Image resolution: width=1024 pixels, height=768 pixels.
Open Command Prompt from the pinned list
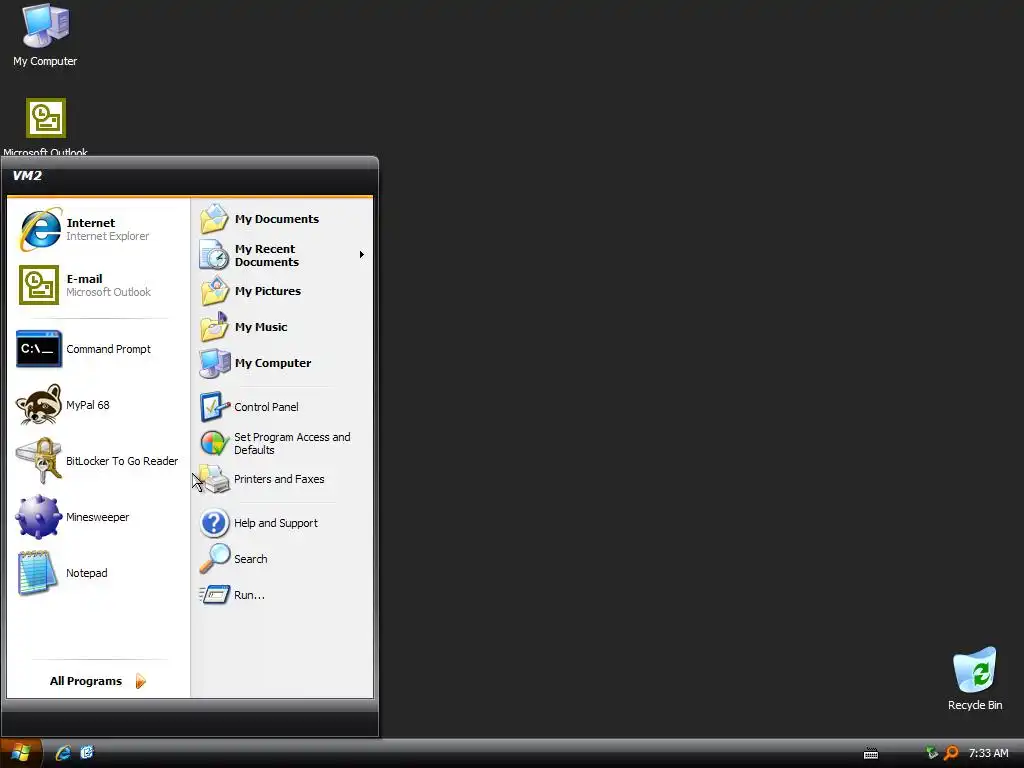point(98,349)
